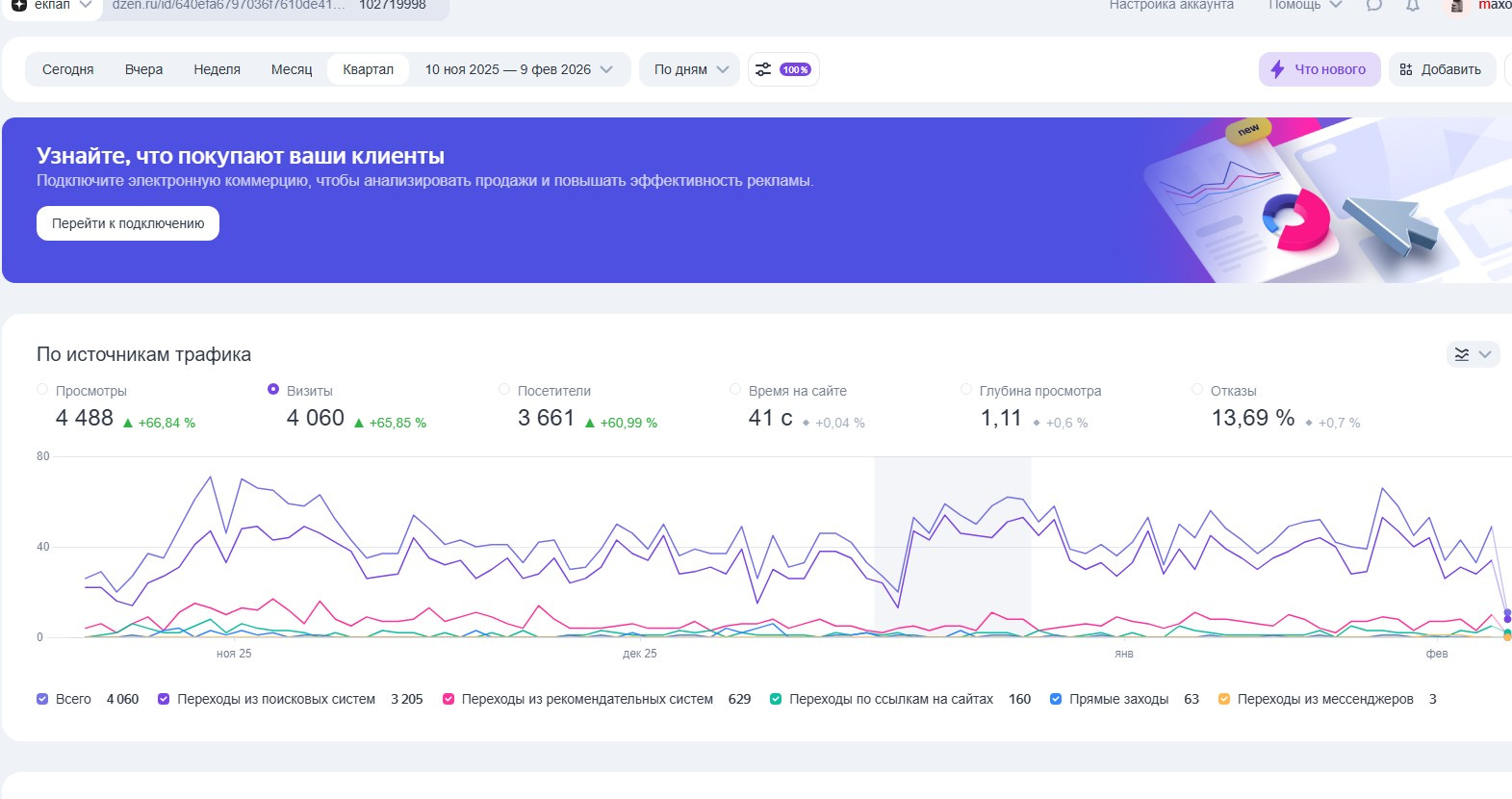
Task: Switch period to Неделя
Action: (x=217, y=69)
